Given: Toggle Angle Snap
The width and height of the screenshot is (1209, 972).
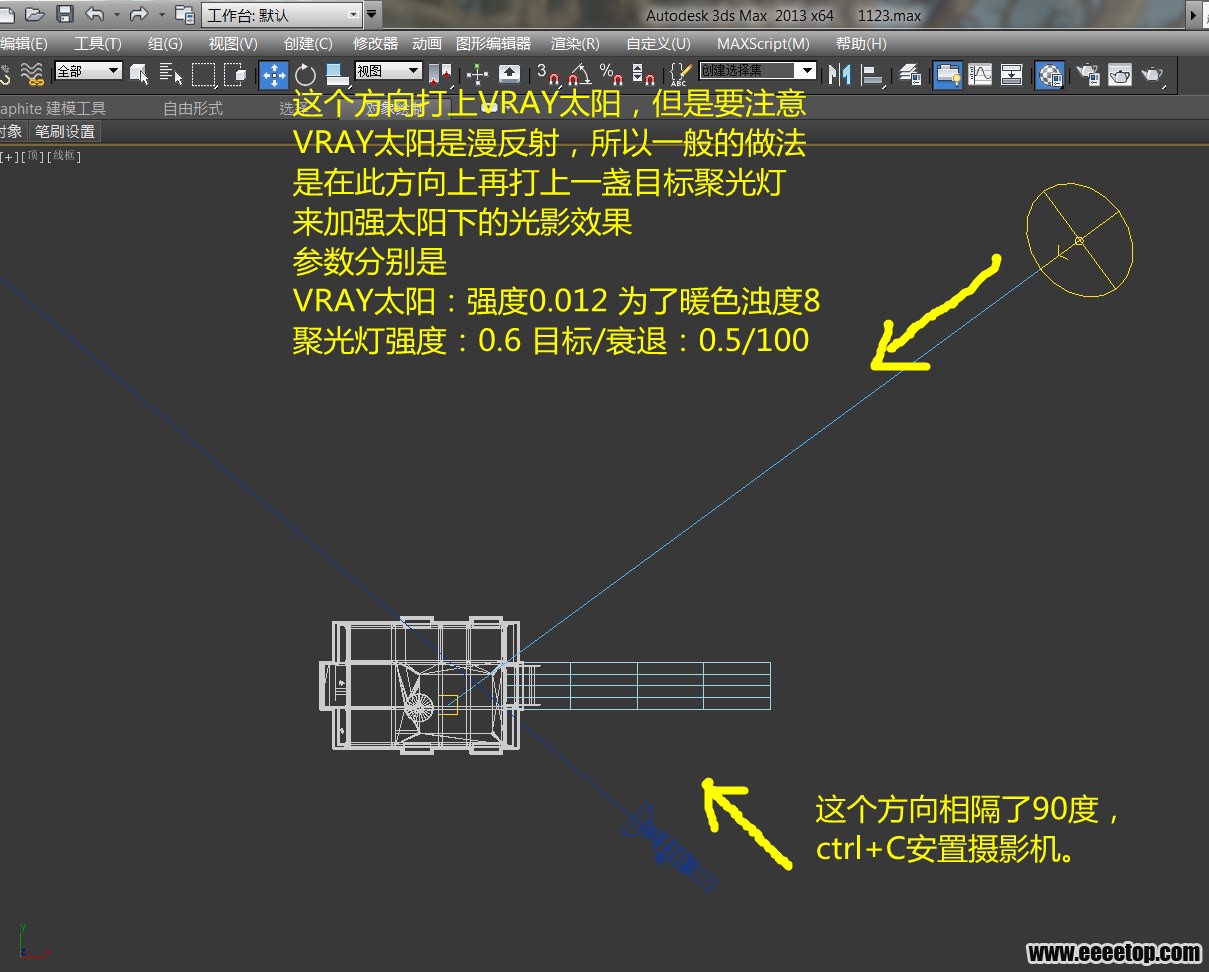Looking at the screenshot, I should [579, 74].
